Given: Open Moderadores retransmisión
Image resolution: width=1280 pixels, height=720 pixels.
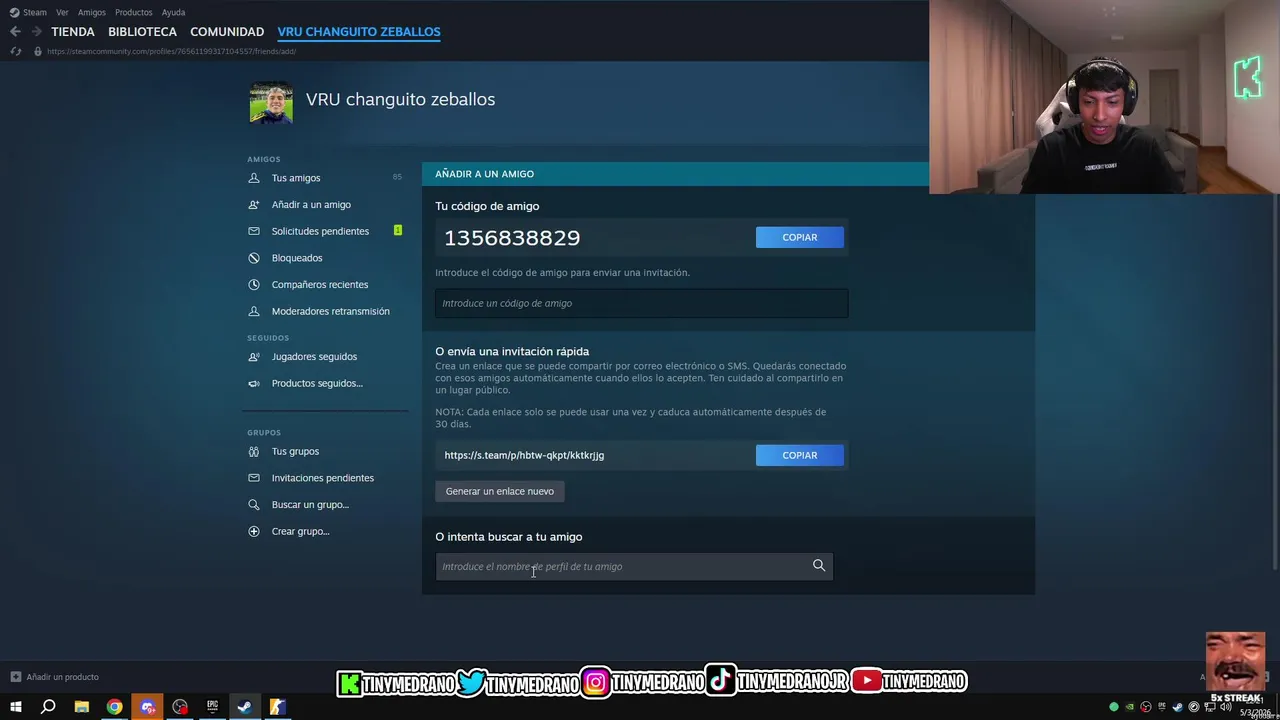Looking at the screenshot, I should (x=330, y=311).
